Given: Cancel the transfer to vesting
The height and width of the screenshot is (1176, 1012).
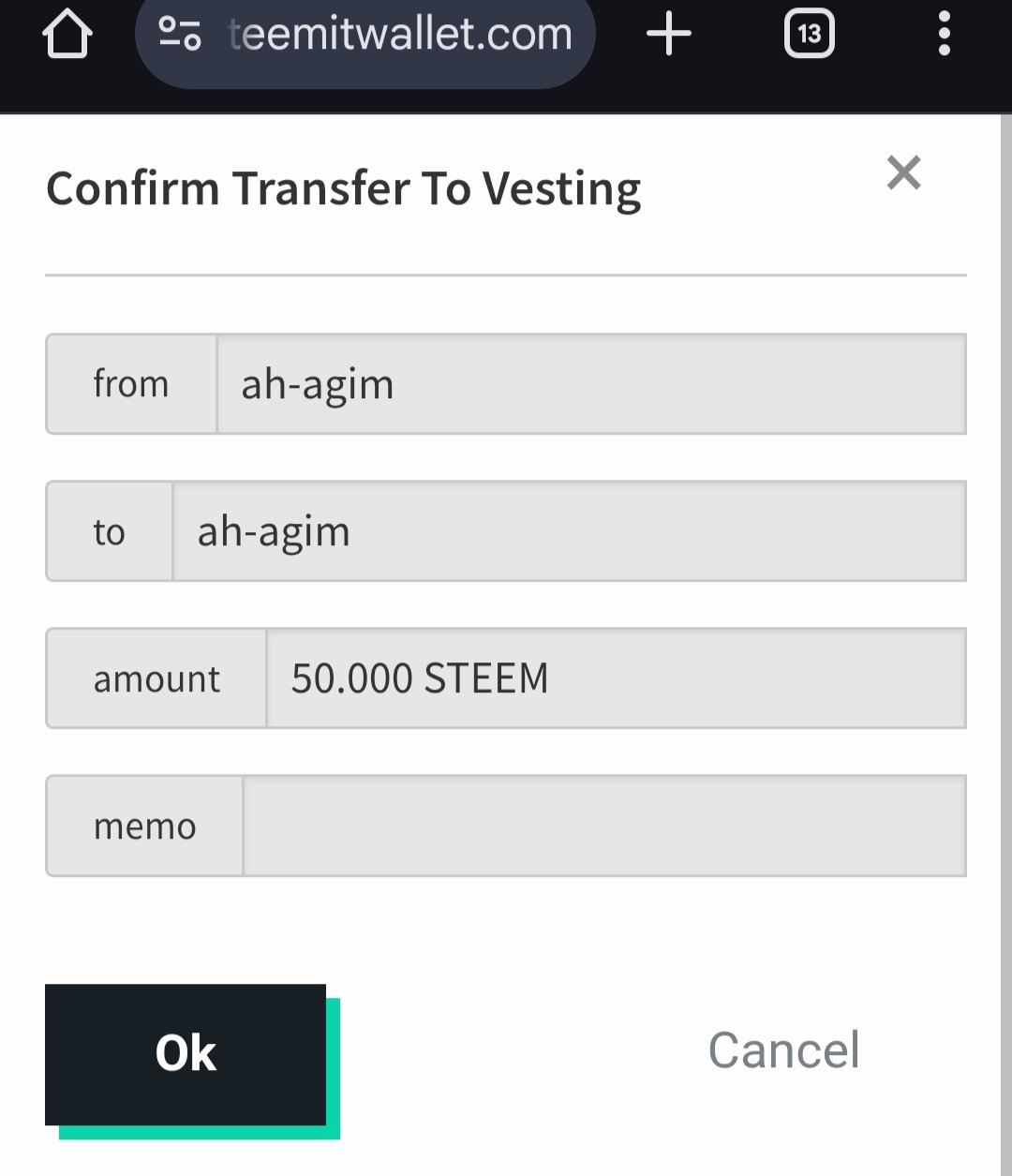Looking at the screenshot, I should (784, 1050).
